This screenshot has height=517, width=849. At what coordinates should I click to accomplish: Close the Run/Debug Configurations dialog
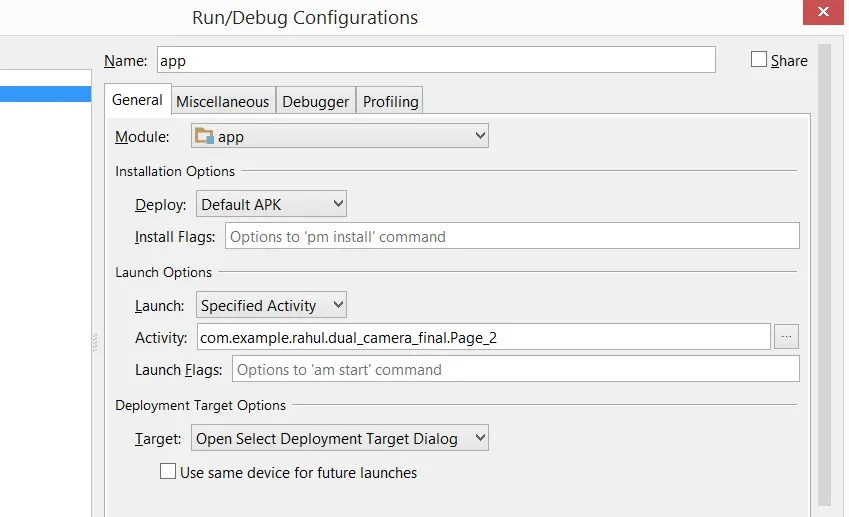pos(823,13)
